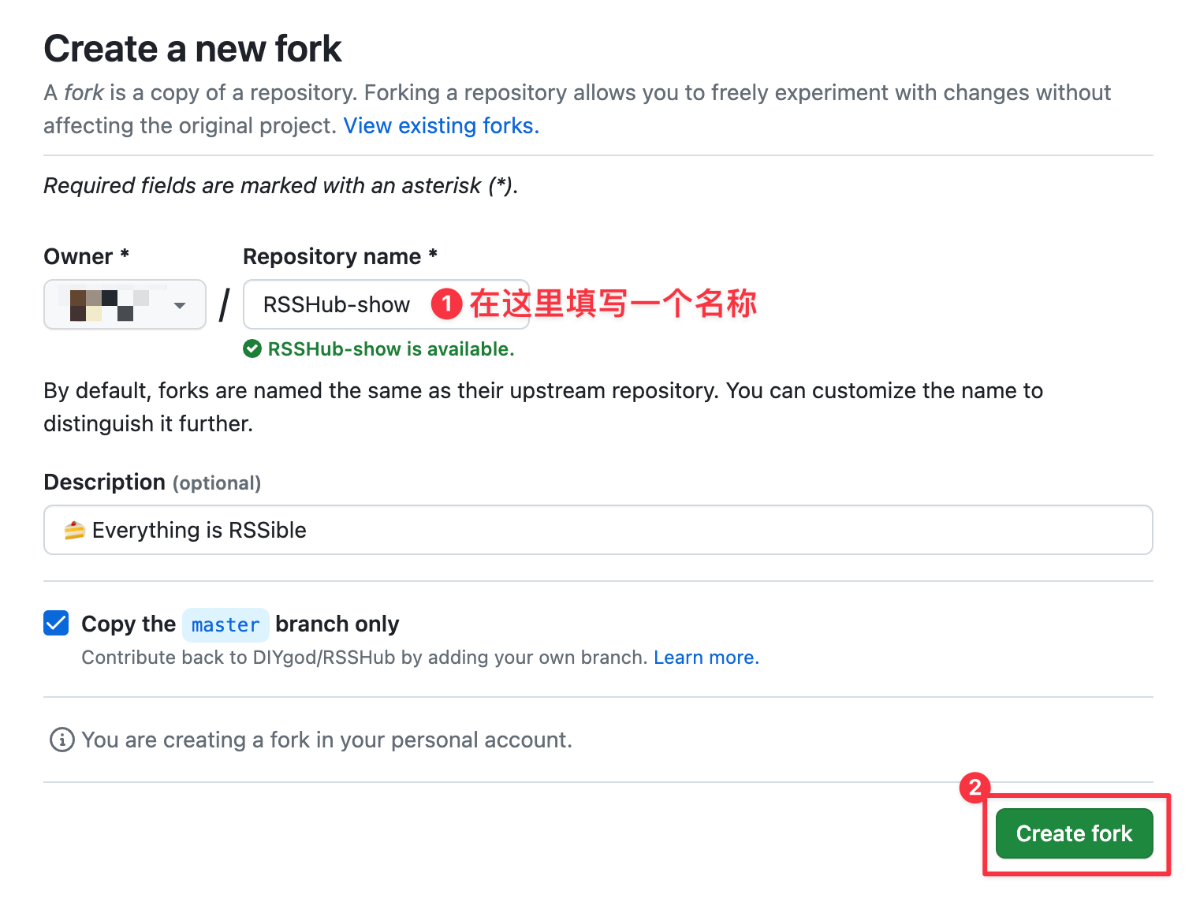The image size is (1200, 901).
Task: Click the cake emoji in the description
Action: 75,530
